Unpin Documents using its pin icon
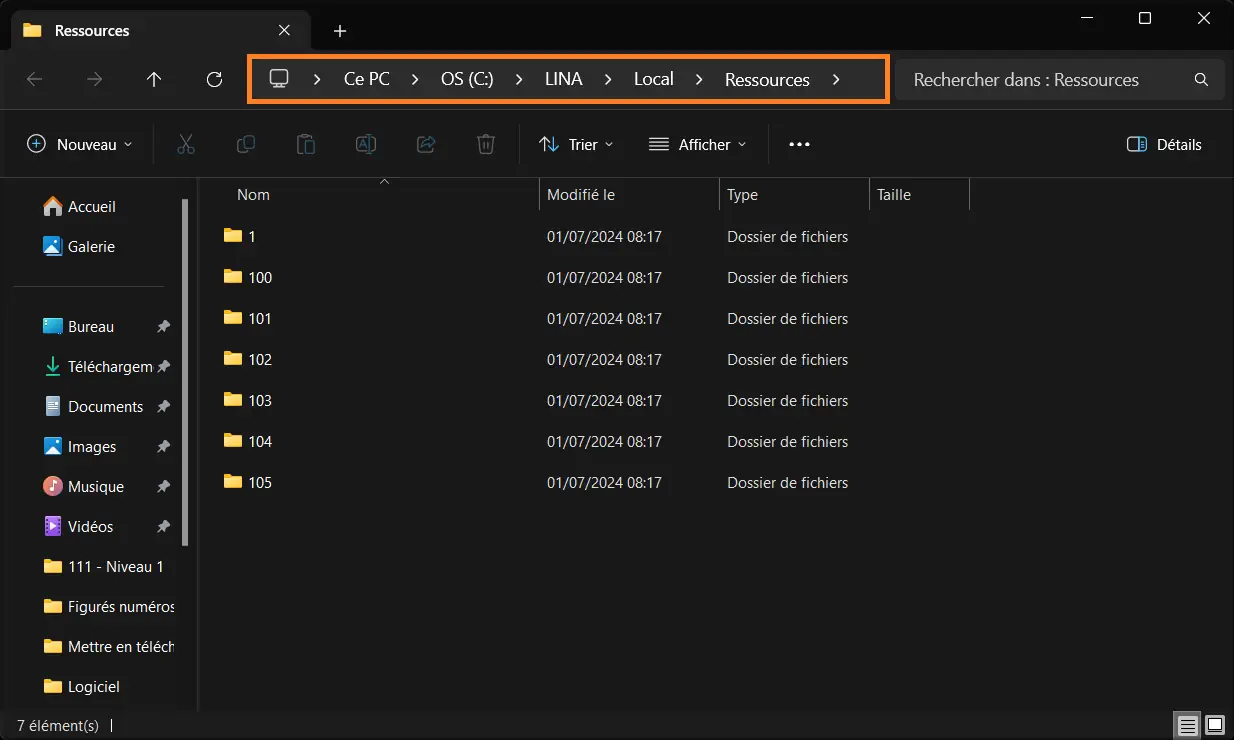Screen dimensions: 1234x740 (x=164, y=407)
